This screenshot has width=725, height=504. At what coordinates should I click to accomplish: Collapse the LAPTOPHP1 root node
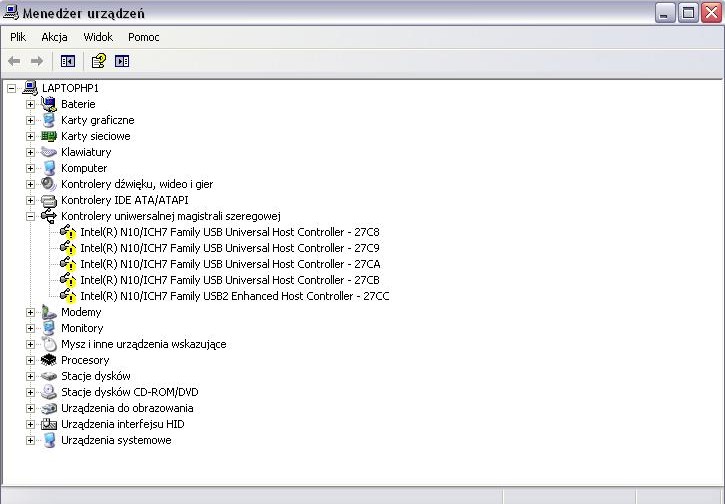(x=11, y=88)
